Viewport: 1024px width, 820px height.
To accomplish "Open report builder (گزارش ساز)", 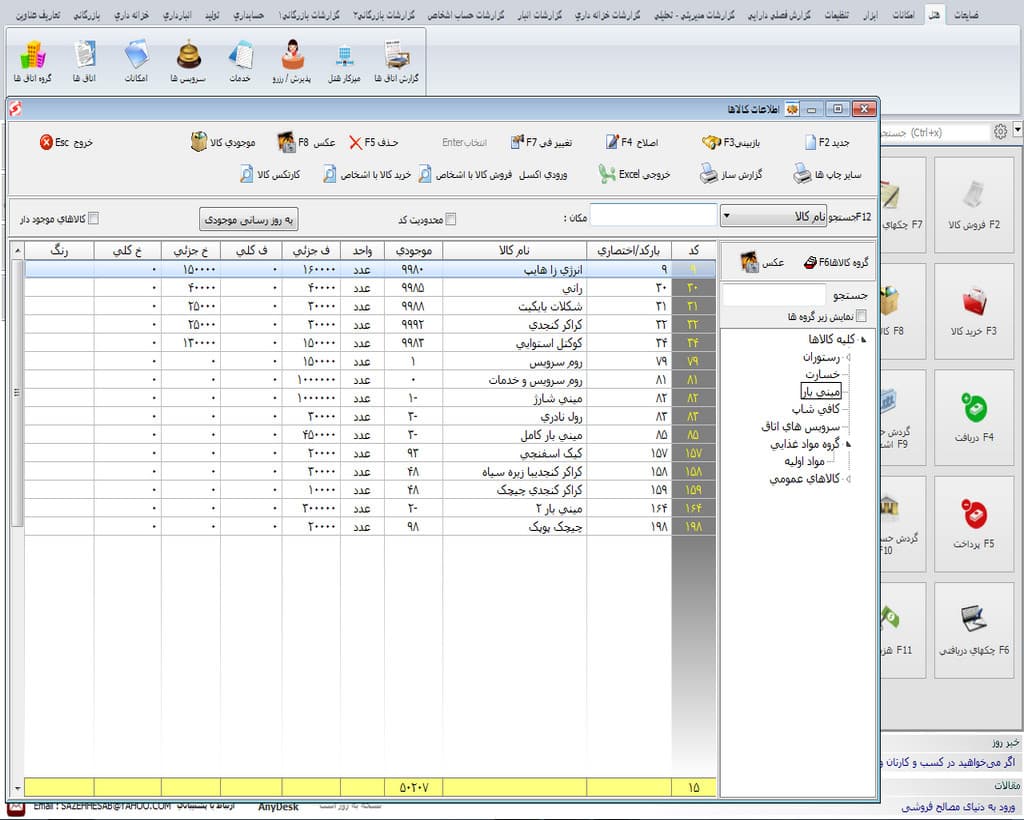I will 731,174.
